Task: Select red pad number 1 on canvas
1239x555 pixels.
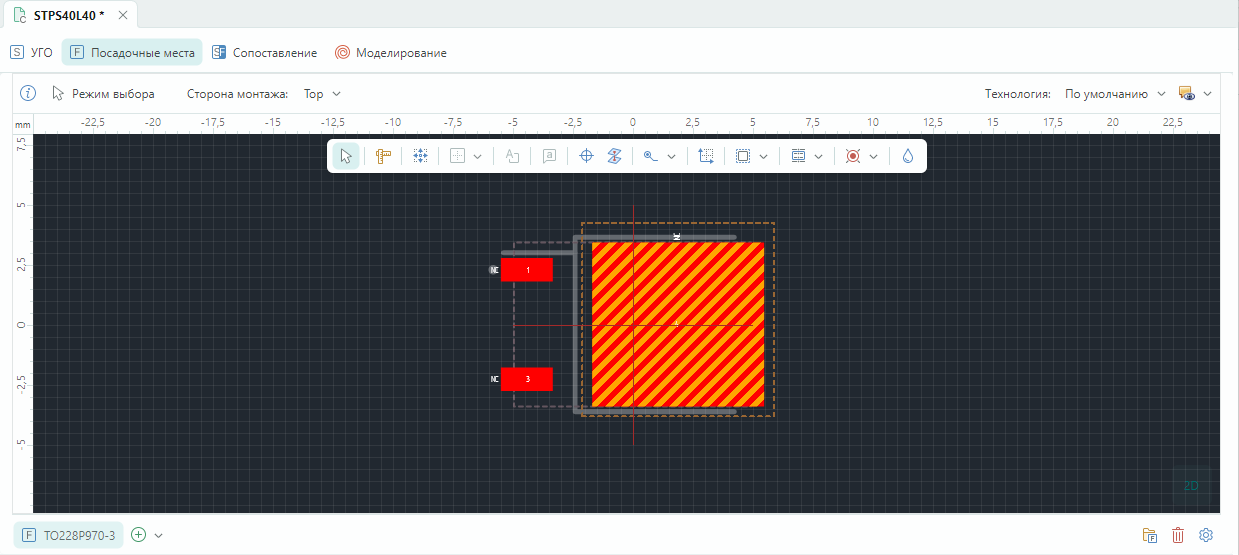Action: (x=527, y=270)
